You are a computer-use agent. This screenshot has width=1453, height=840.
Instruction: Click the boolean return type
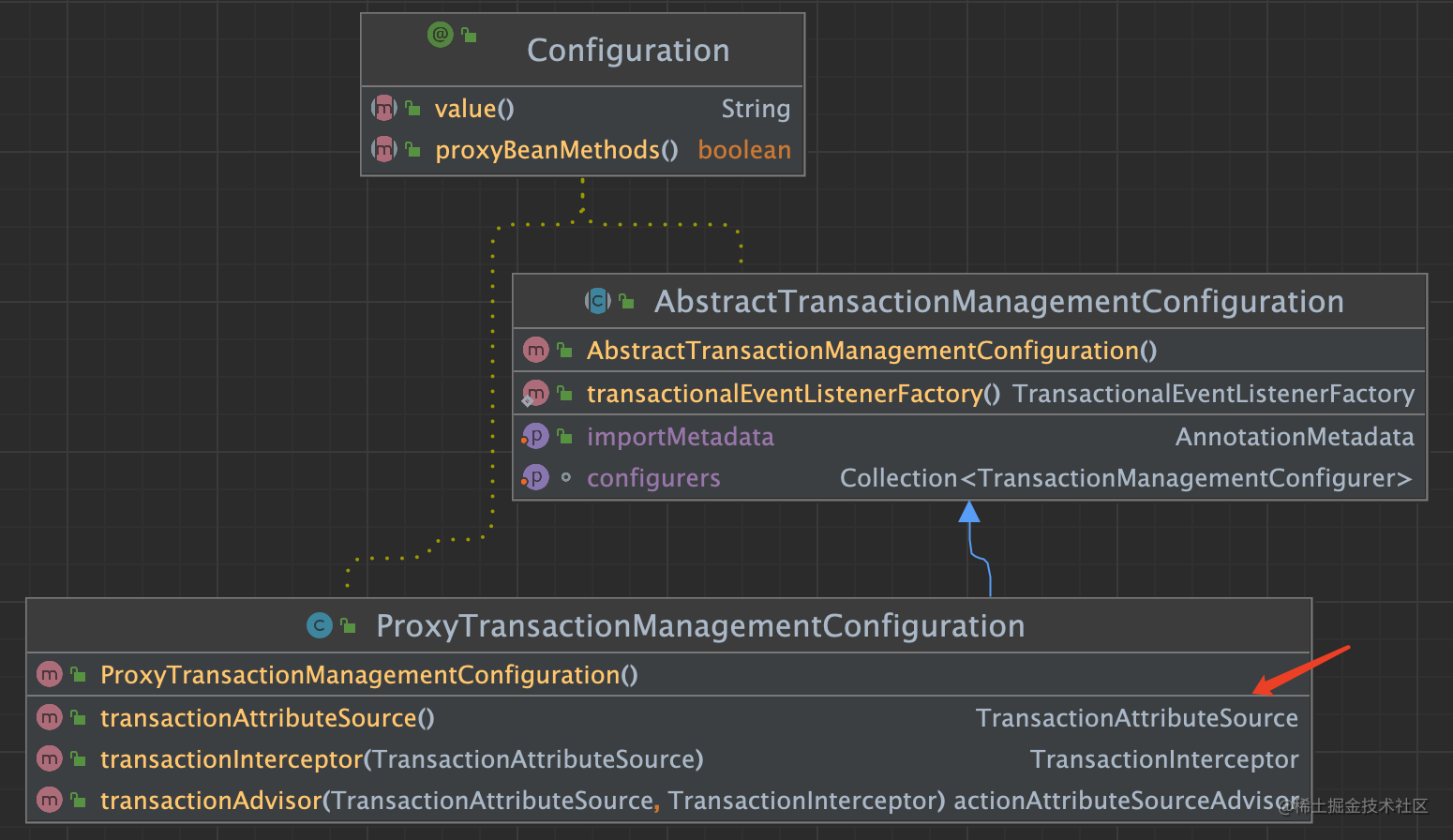[x=744, y=150]
